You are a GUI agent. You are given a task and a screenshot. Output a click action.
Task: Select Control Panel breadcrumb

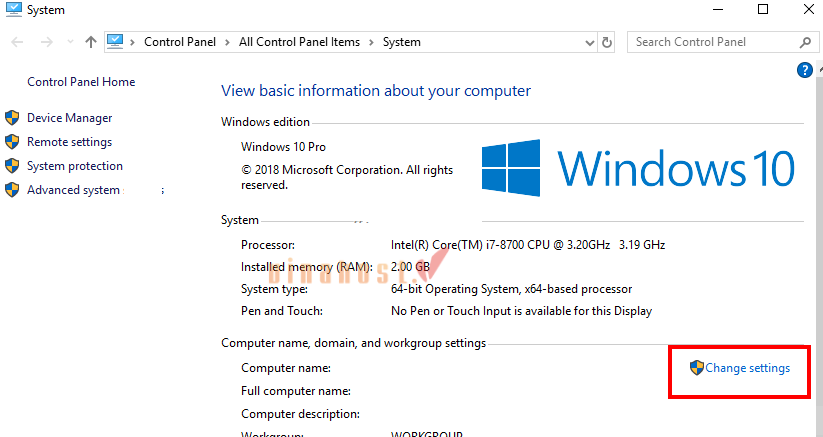coord(180,42)
